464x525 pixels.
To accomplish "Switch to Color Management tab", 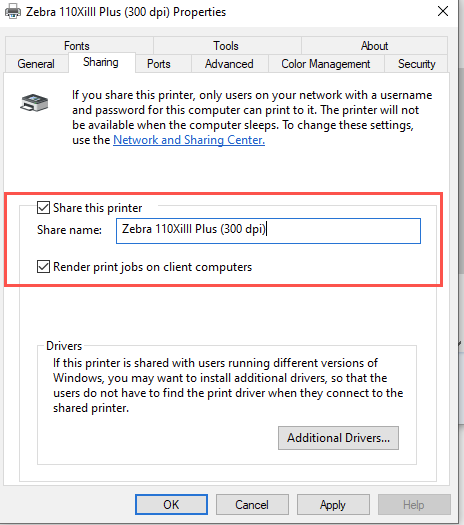I will coord(326,64).
